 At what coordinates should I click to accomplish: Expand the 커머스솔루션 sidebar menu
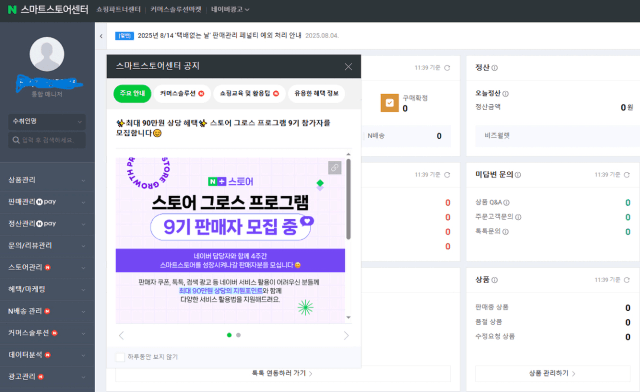pos(47,333)
